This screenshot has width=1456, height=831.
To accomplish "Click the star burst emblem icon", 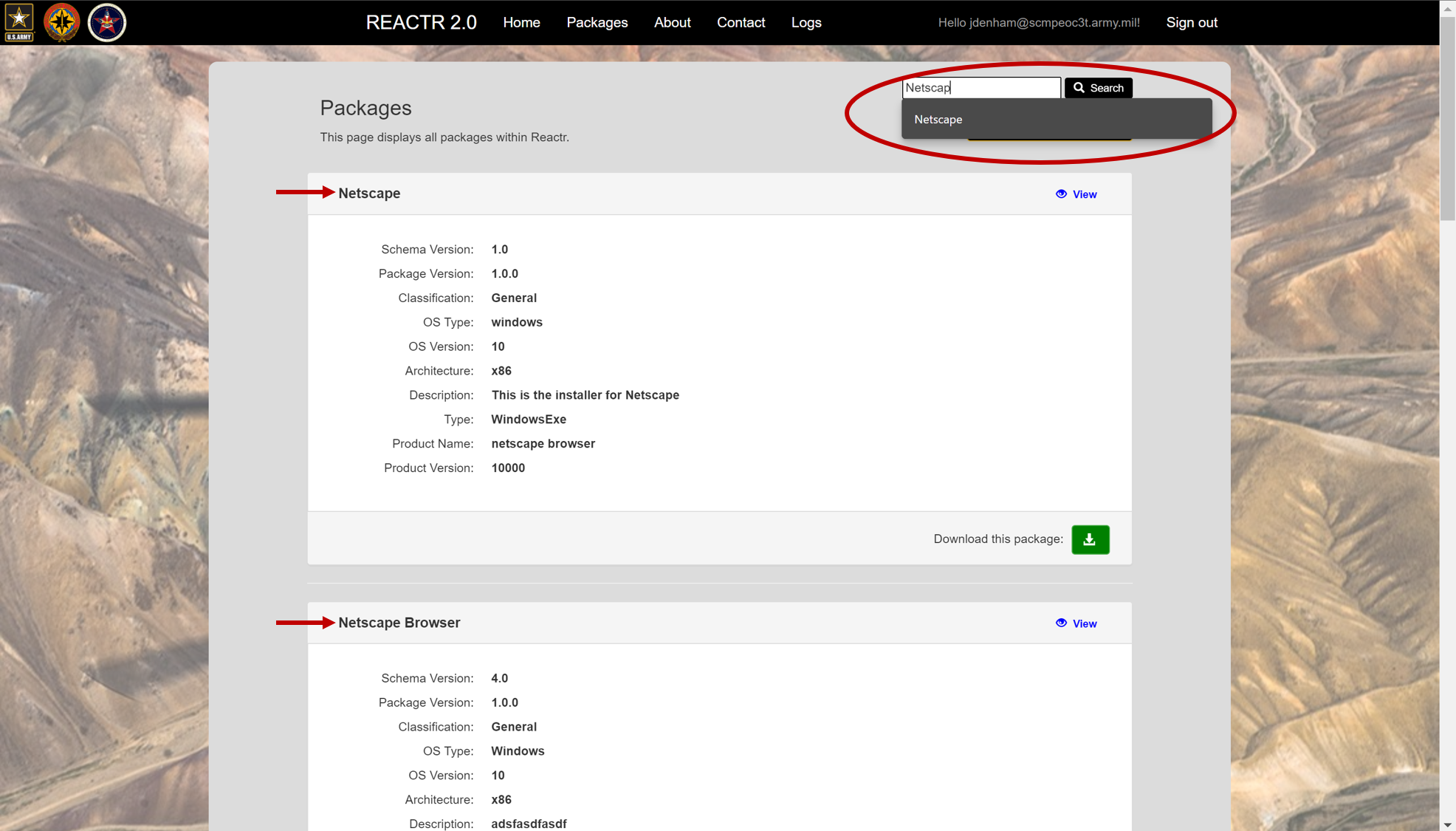I will (x=62, y=22).
